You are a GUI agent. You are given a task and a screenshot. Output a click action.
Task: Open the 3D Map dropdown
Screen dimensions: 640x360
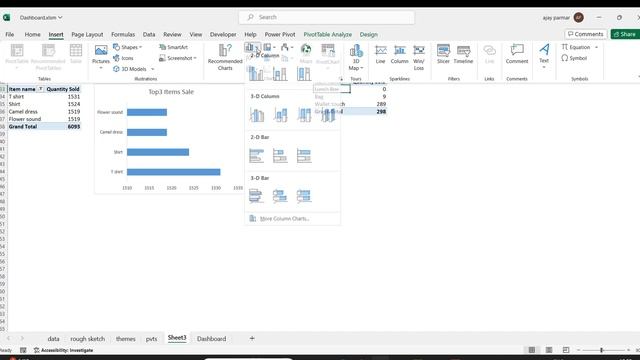pyautogui.click(x=362, y=68)
